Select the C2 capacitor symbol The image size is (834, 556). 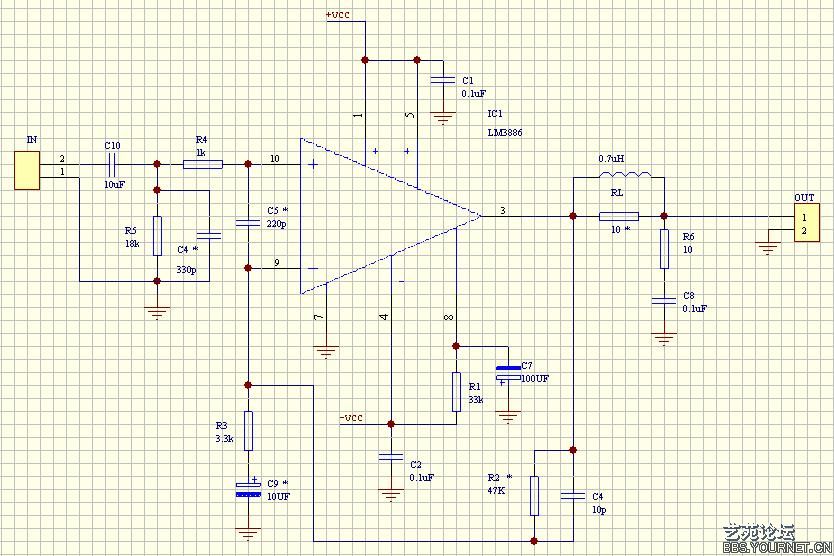391,457
